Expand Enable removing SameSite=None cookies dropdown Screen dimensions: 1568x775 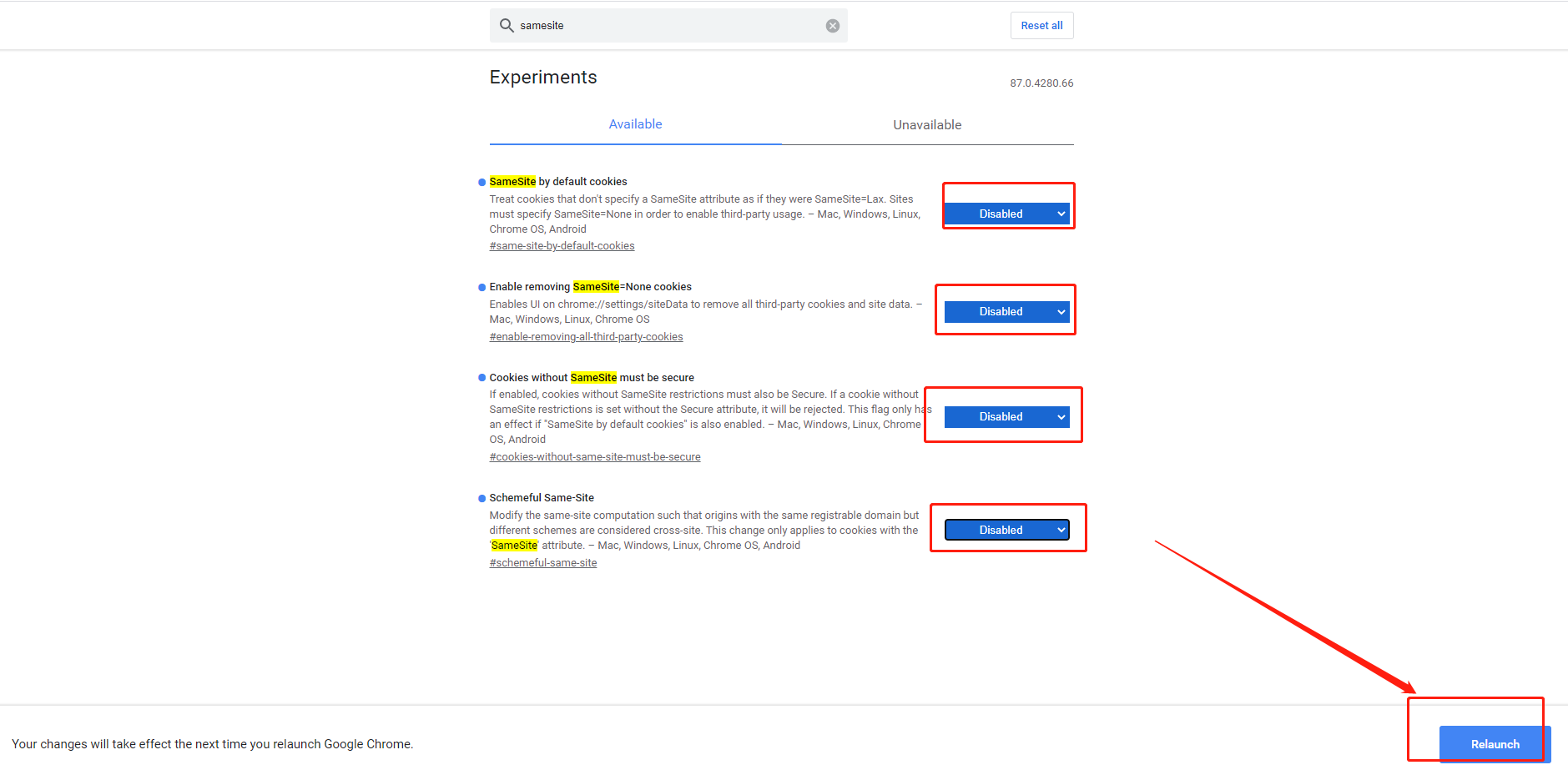1006,312
